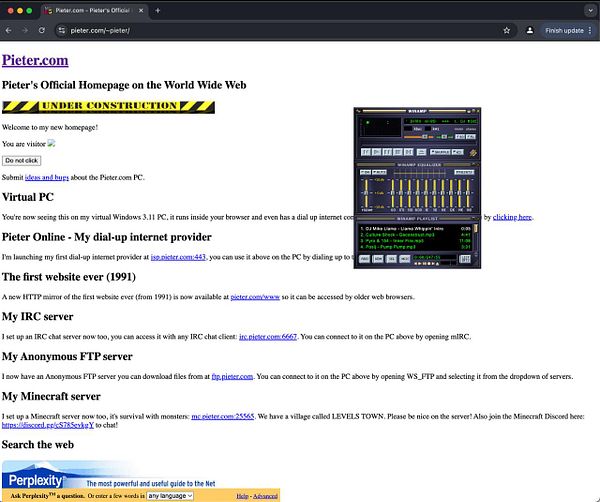Image resolution: width=600 pixels, height=502 pixels.
Task: Select fourth playlist track Pump Pump
Action: (x=415, y=247)
